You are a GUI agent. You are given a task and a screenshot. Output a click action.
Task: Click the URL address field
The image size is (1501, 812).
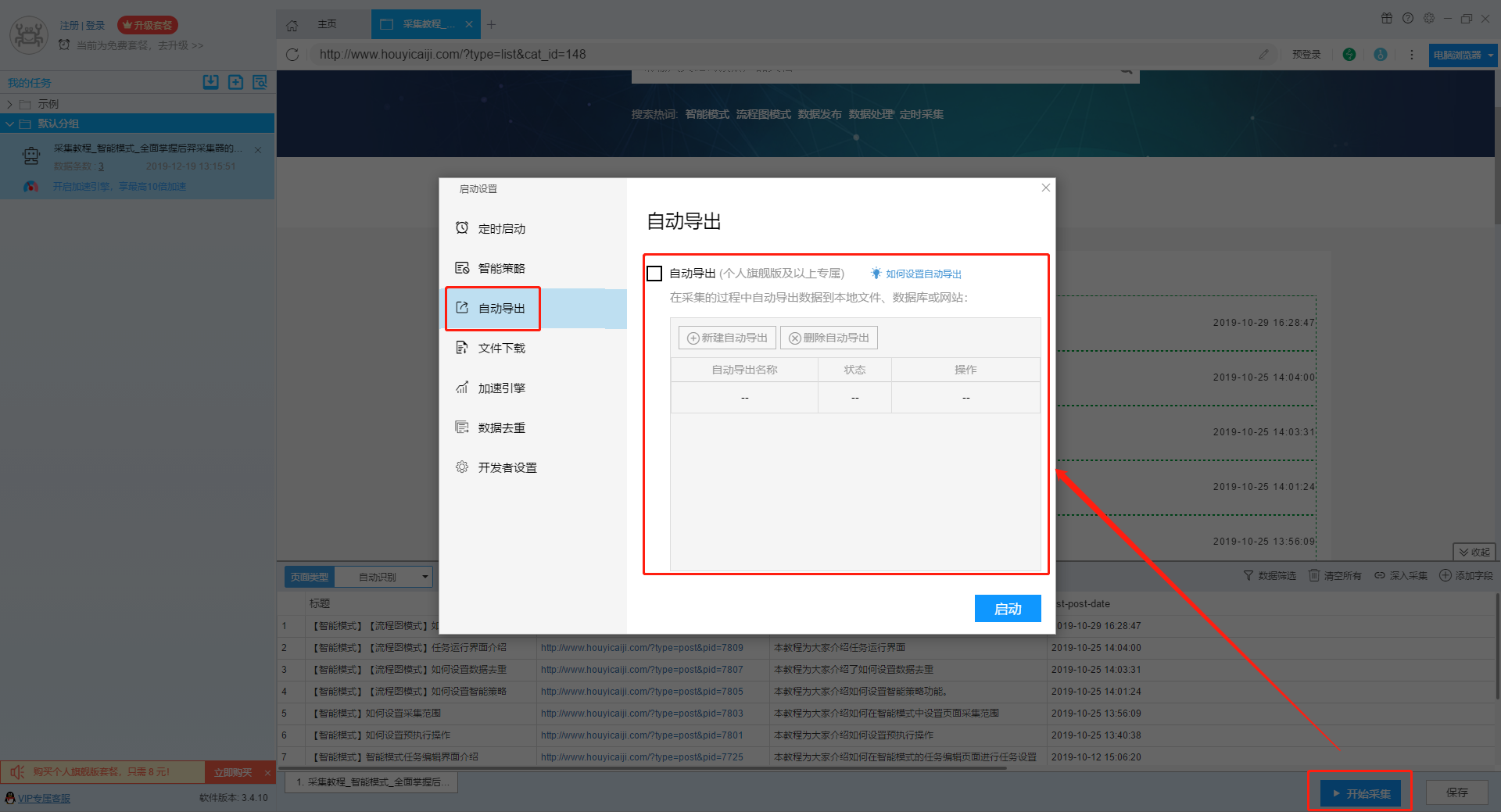[782, 55]
